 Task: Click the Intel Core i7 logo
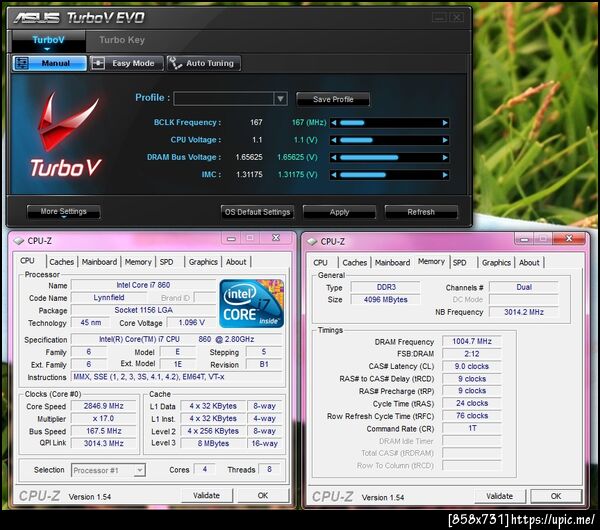(251, 303)
